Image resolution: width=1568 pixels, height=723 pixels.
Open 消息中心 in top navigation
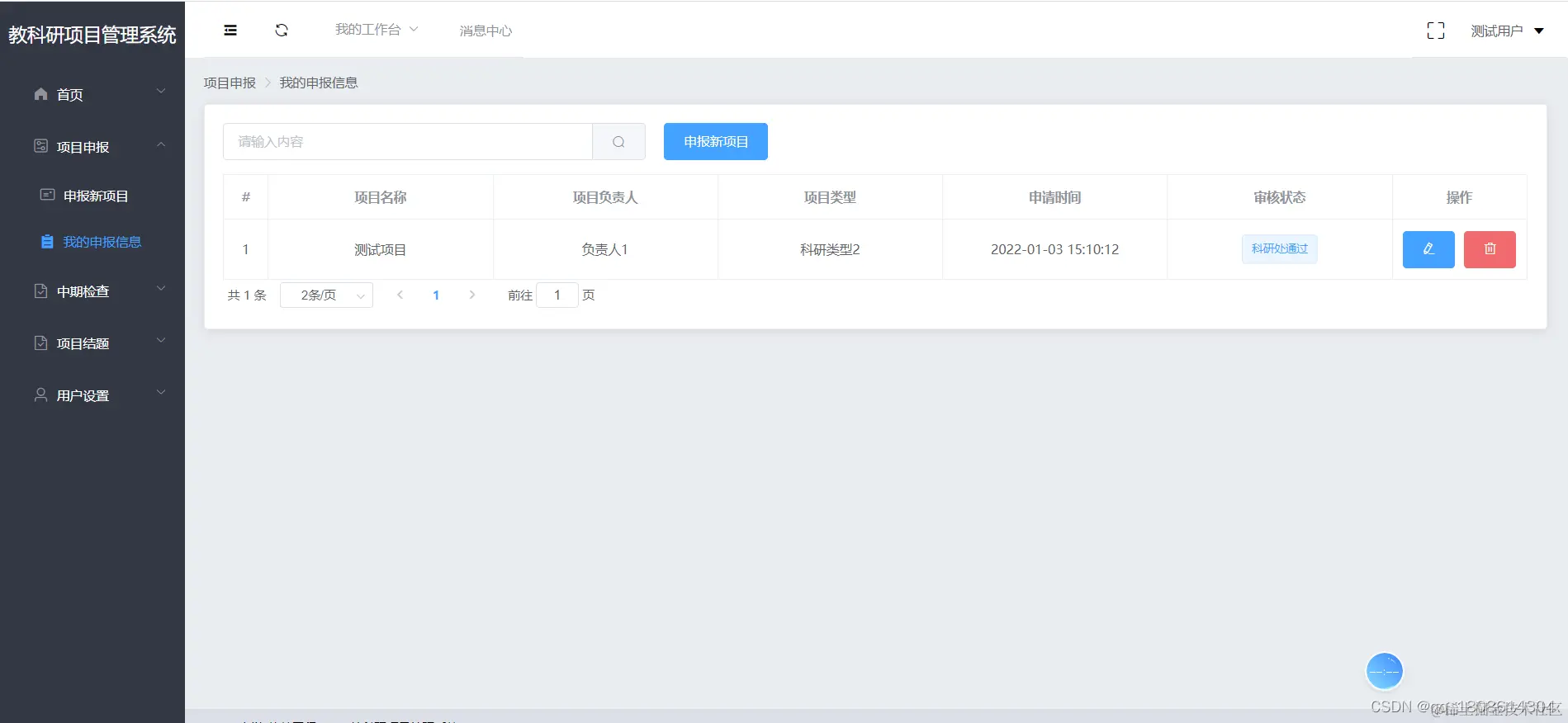[486, 31]
